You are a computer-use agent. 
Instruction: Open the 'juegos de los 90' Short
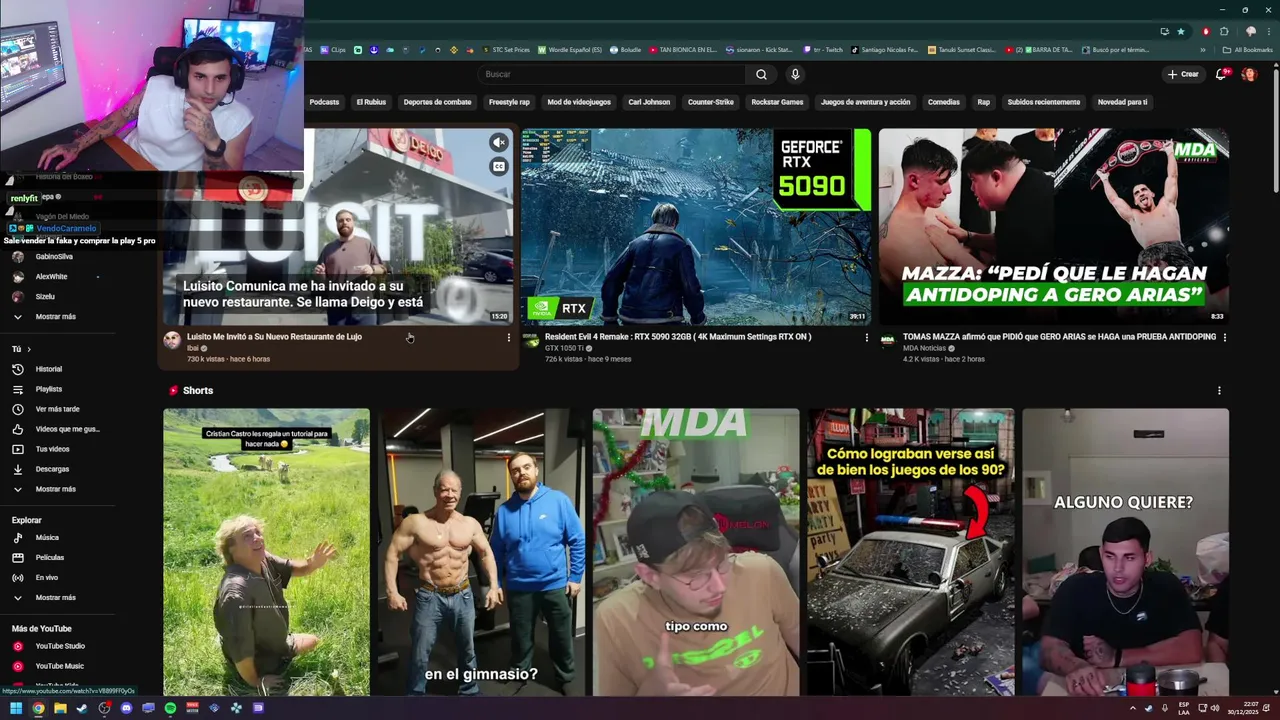tap(911, 552)
